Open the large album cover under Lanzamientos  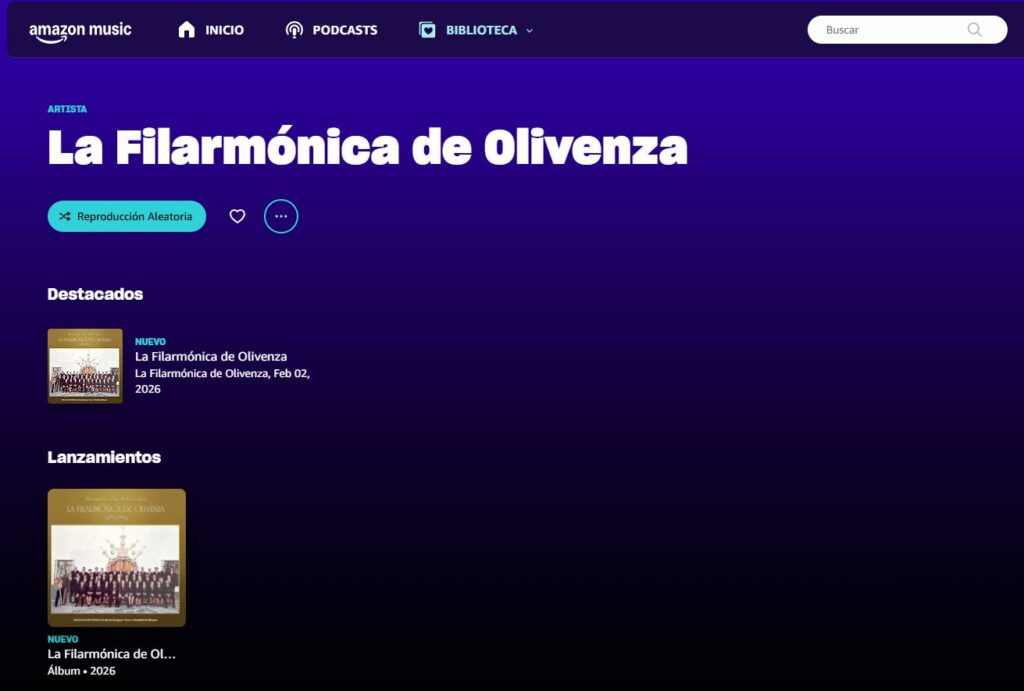click(117, 558)
